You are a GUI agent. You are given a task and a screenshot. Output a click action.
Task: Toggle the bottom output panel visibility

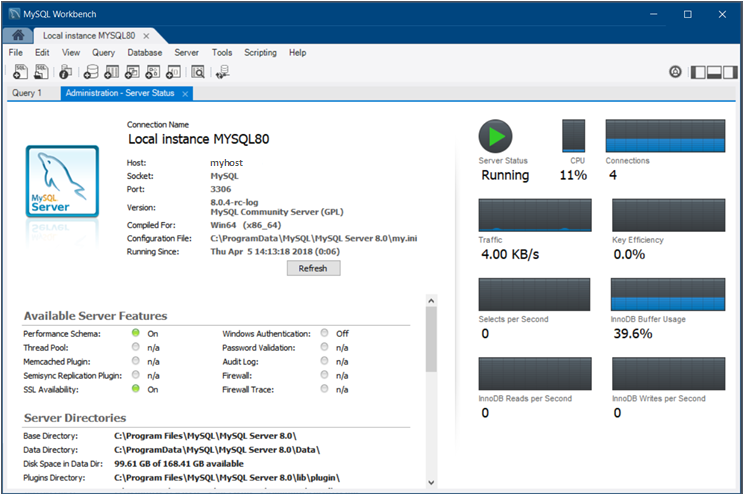click(714, 72)
